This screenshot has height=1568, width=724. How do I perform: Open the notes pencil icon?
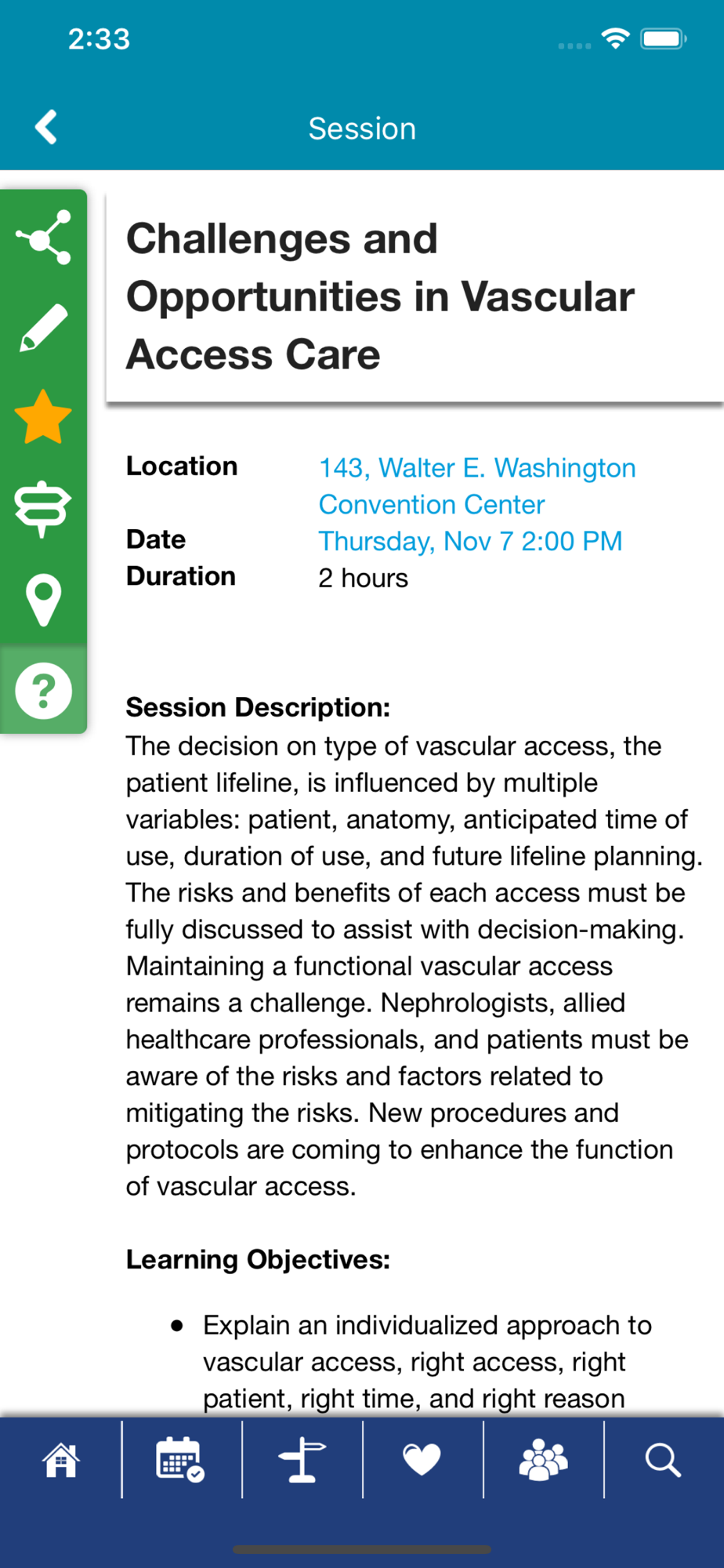click(43, 328)
